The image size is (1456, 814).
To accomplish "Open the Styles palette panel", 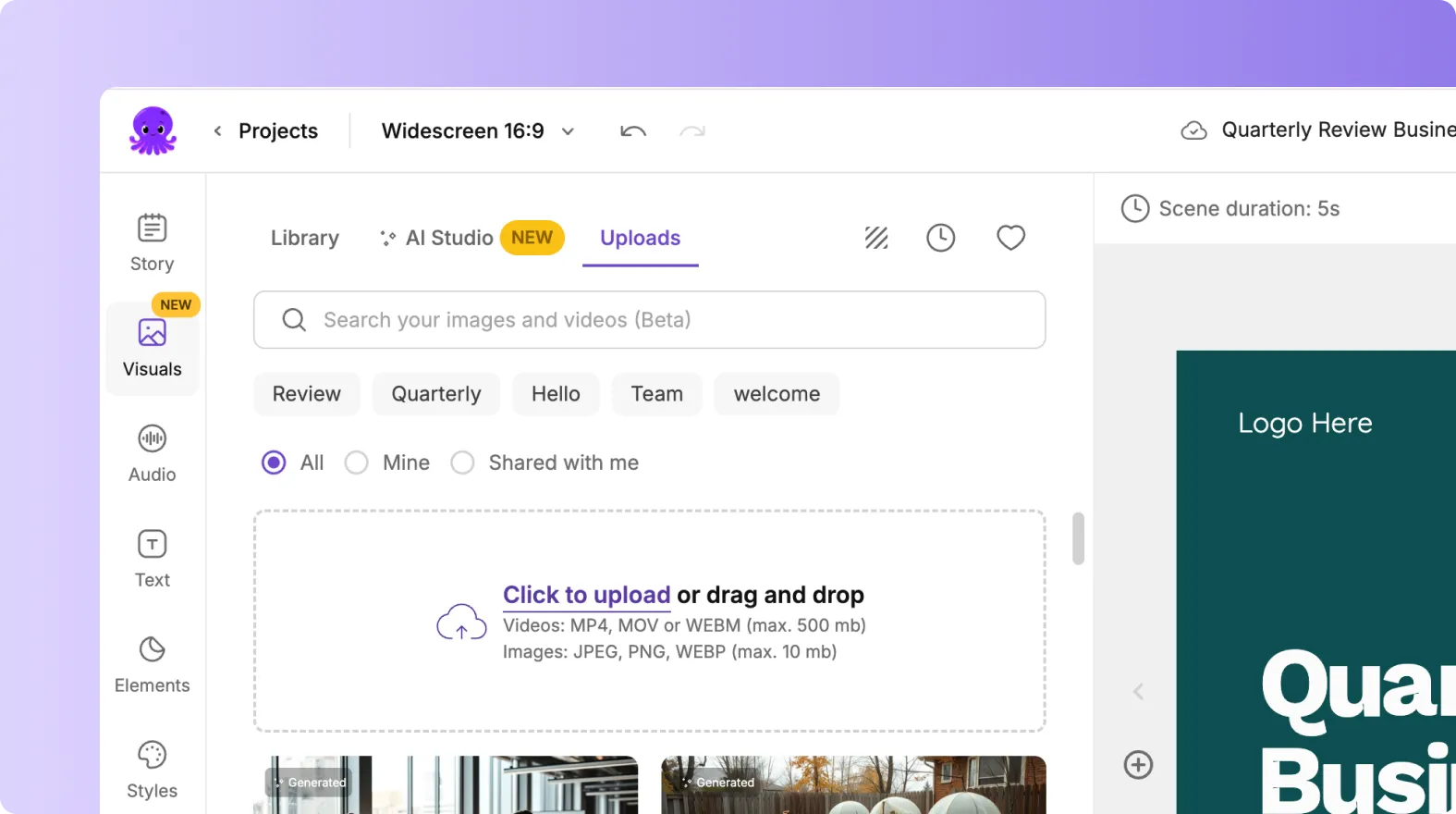I will coord(152,770).
